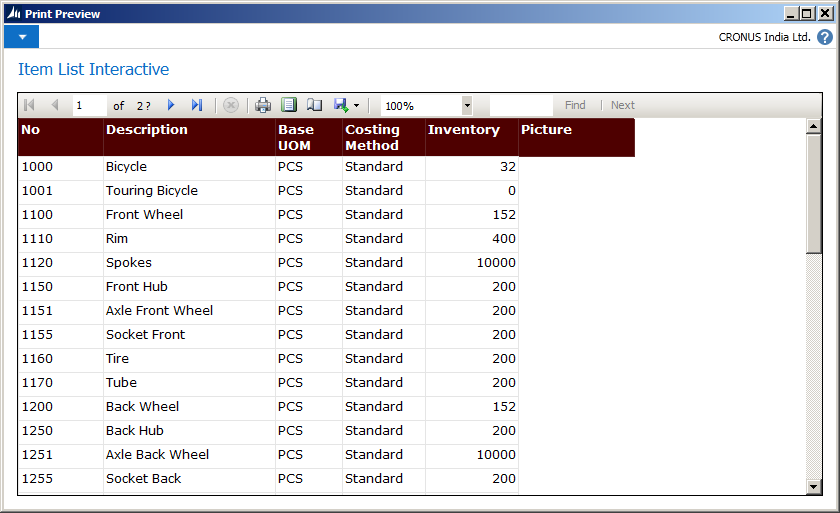Click the Find link

(575, 105)
